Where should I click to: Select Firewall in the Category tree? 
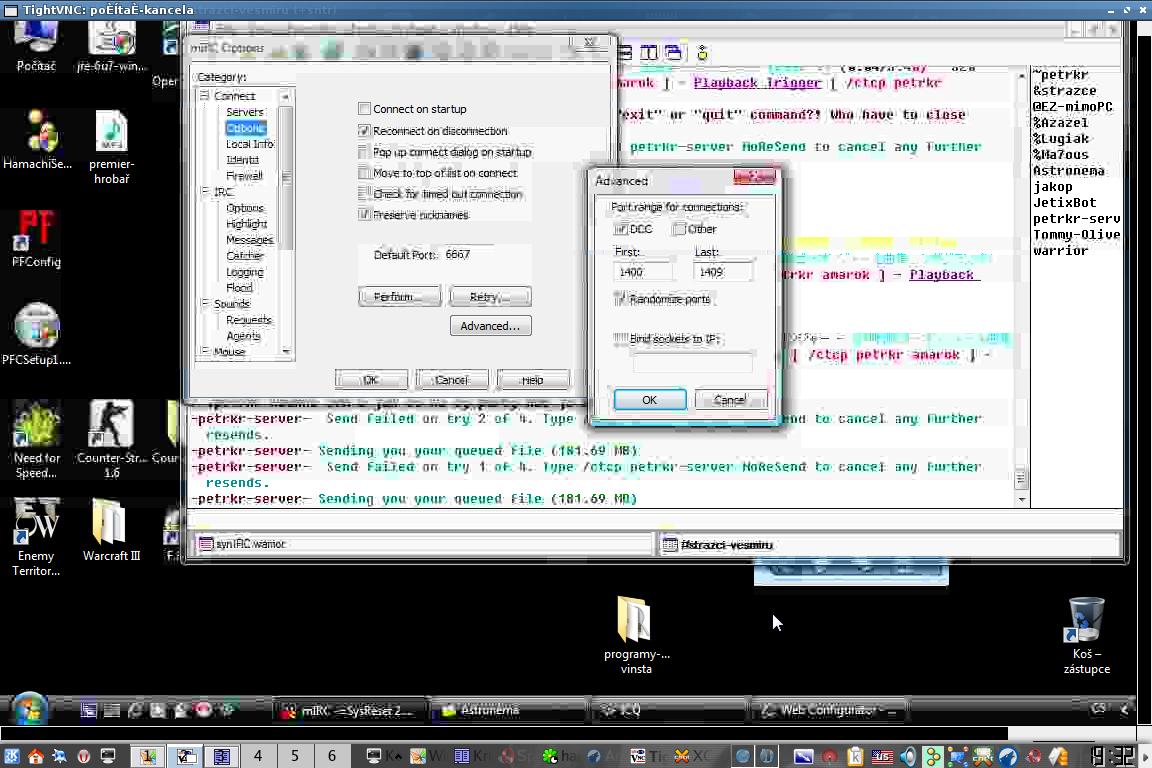[245, 176]
